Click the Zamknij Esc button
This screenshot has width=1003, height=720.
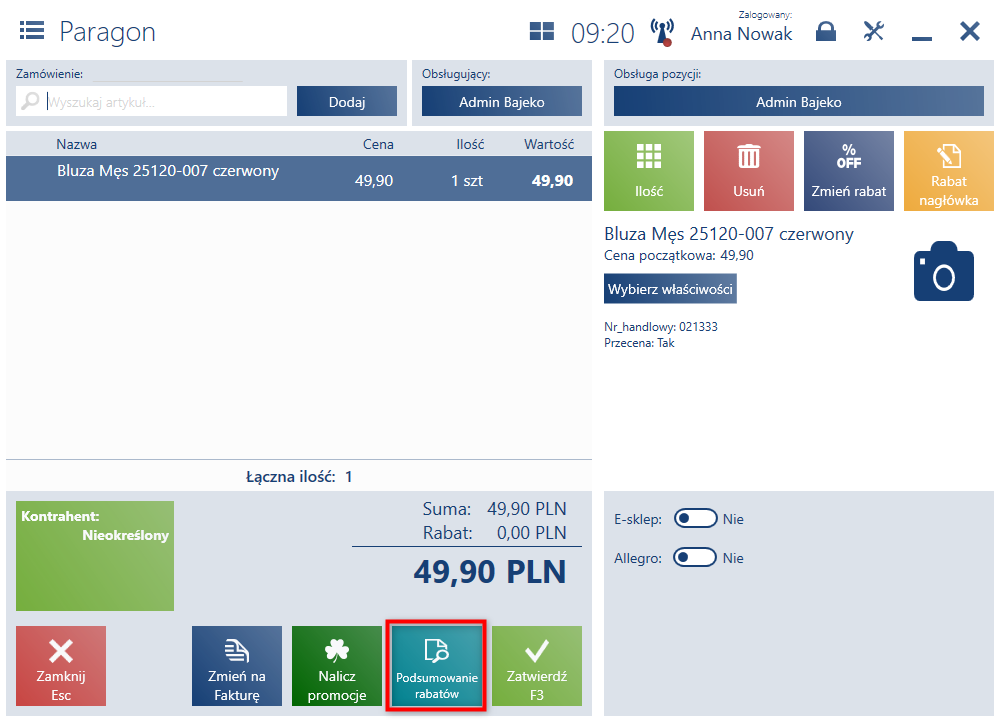click(x=61, y=666)
